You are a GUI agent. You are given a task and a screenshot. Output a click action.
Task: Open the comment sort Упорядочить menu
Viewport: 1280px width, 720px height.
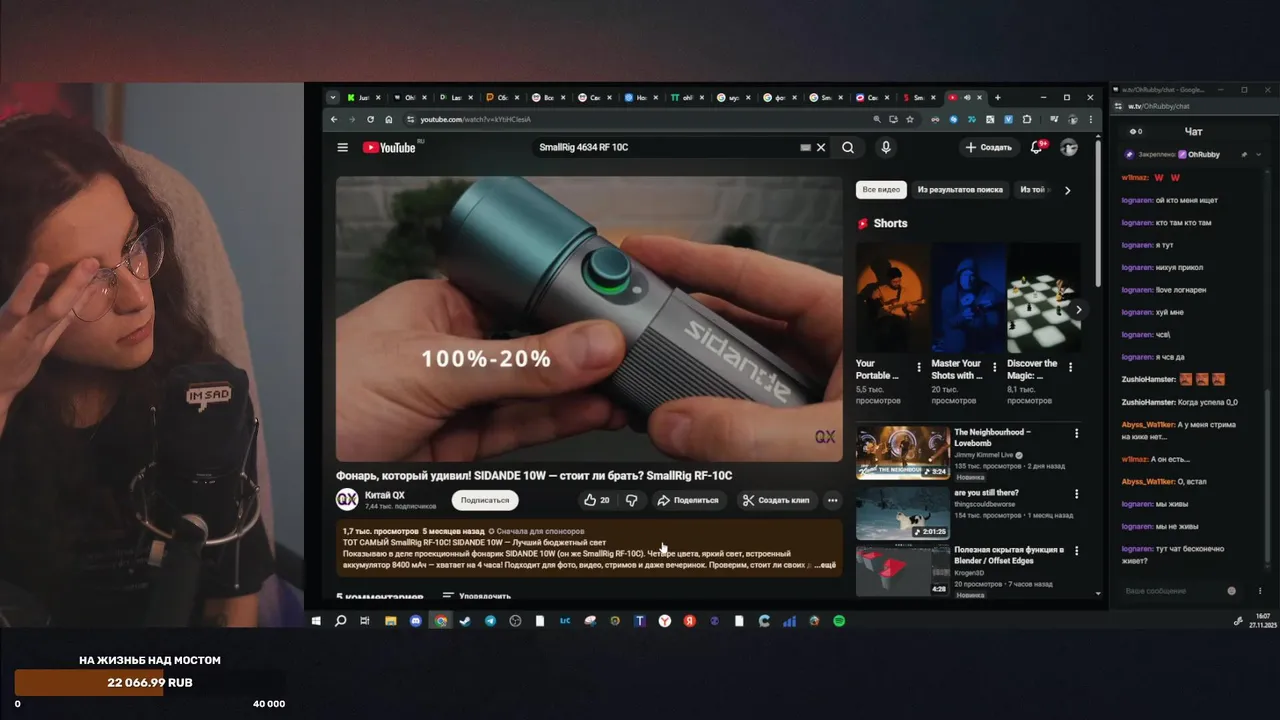(x=477, y=596)
